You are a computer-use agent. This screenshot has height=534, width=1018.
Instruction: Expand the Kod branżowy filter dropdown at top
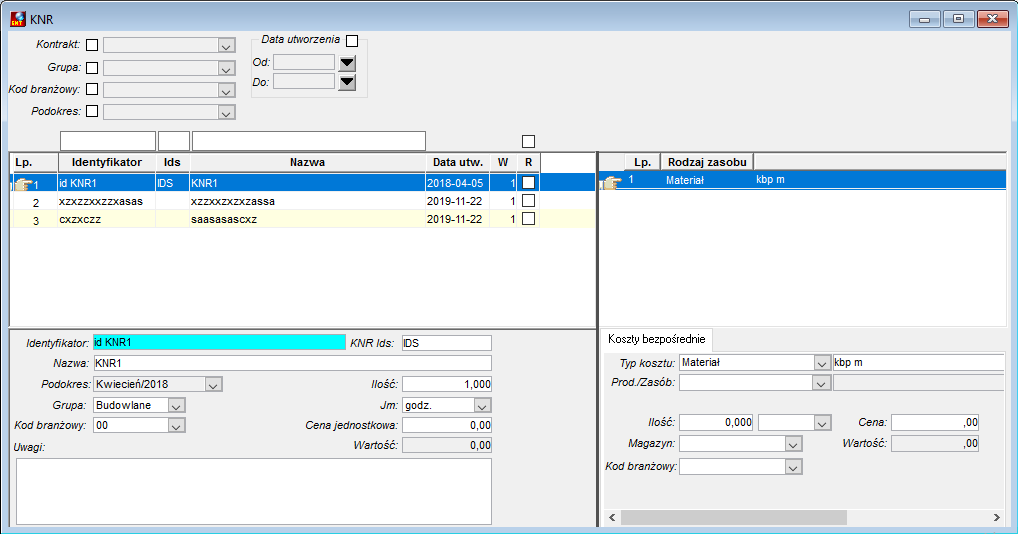pyautogui.click(x=226, y=91)
